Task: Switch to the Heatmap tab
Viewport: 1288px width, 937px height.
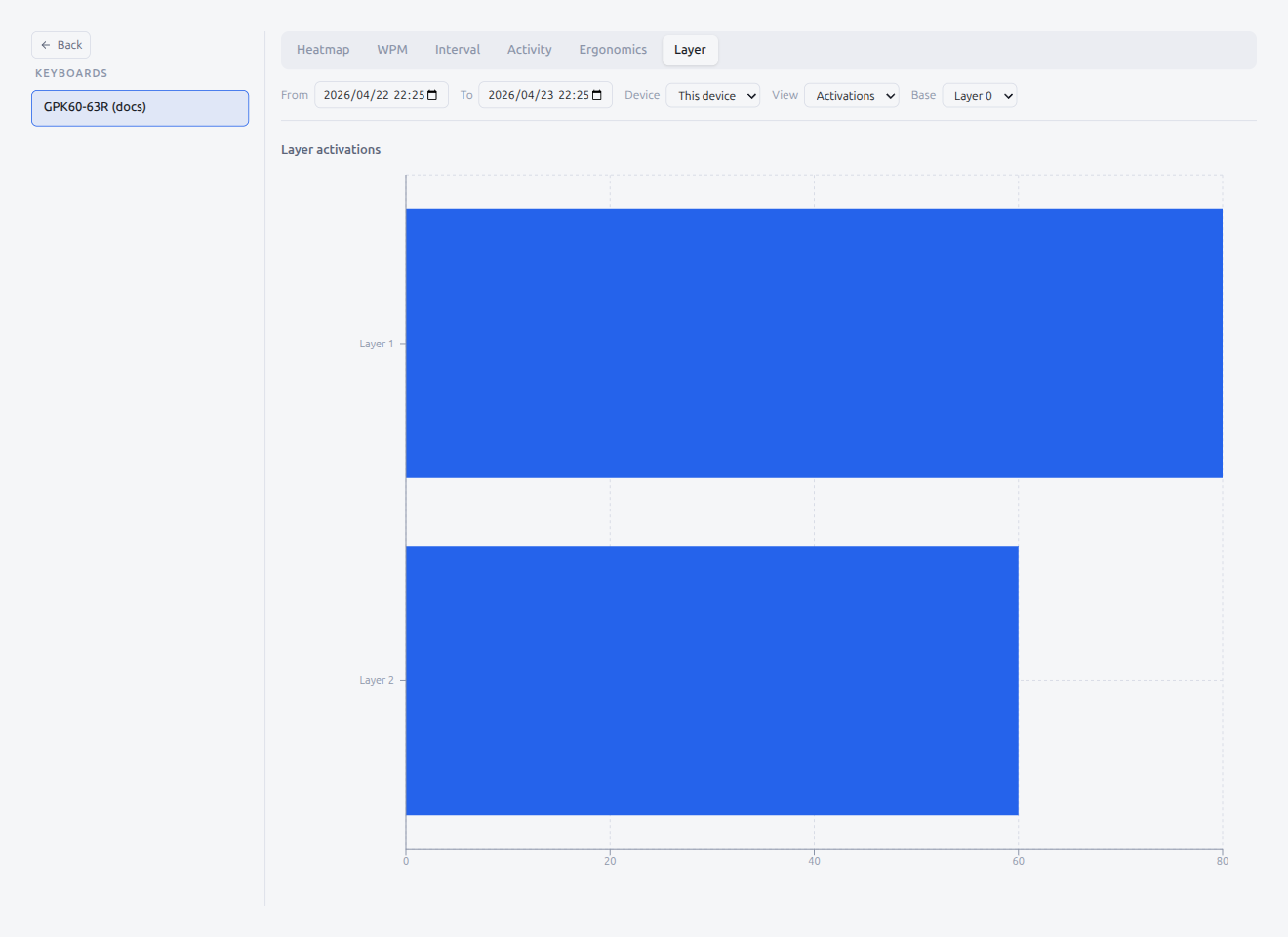Action: pos(323,50)
